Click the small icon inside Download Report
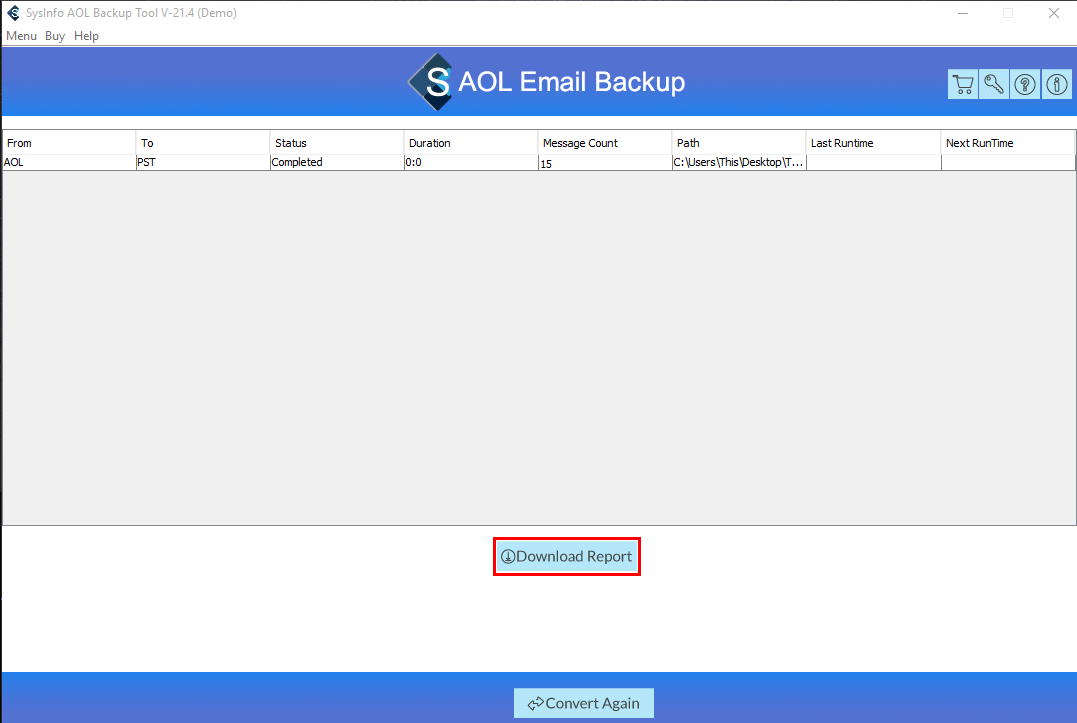The width and height of the screenshot is (1077, 723). click(509, 556)
